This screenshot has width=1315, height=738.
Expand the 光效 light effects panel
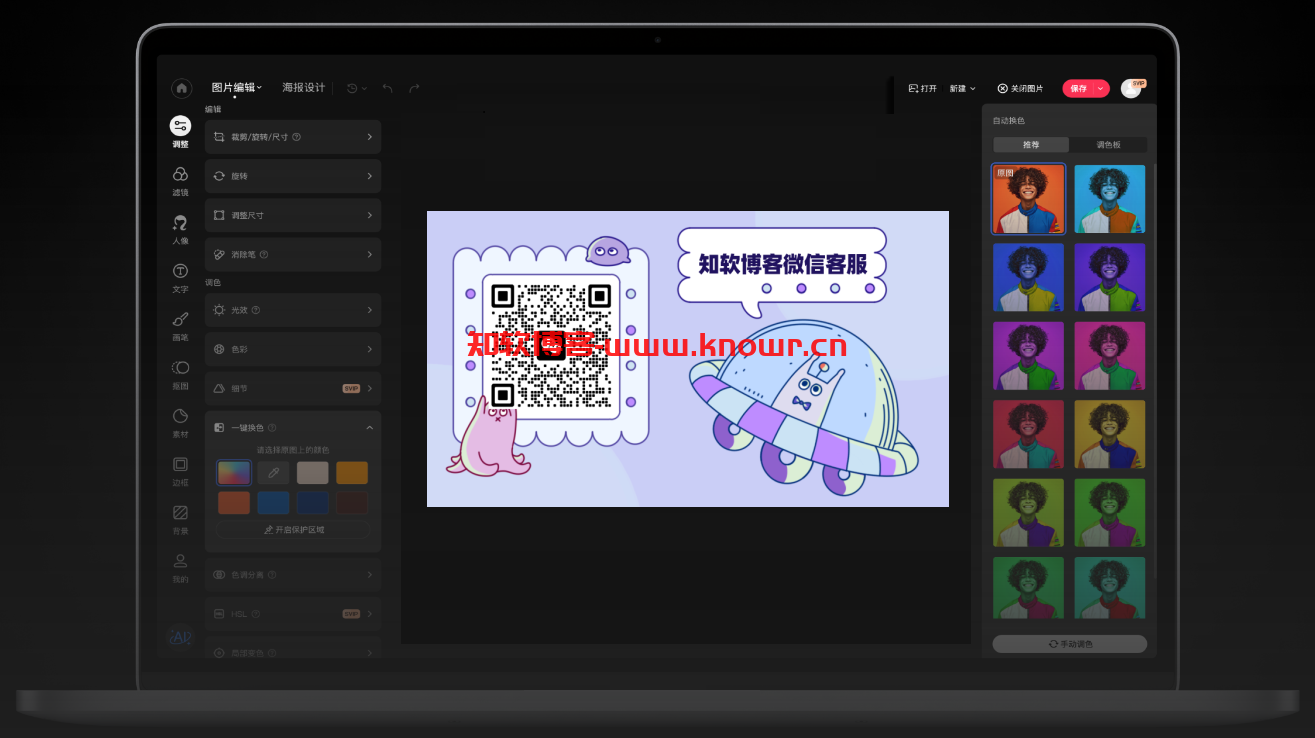[293, 310]
